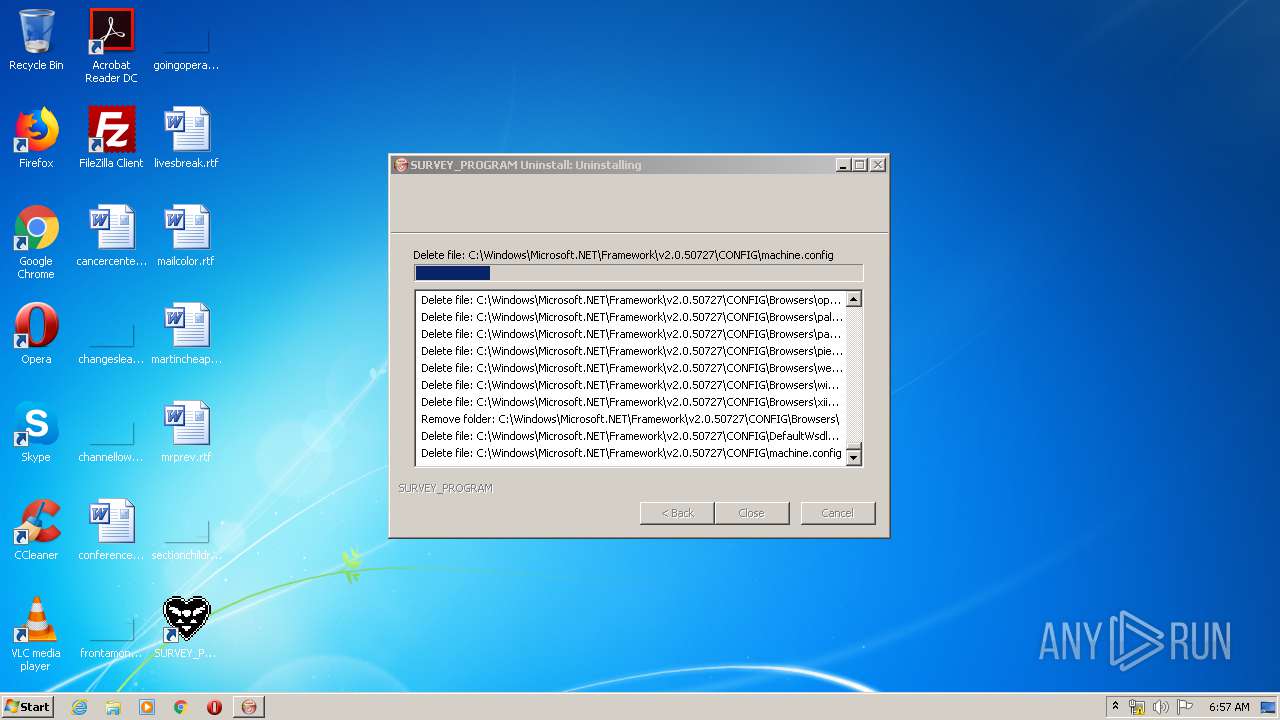The width and height of the screenshot is (1280, 720).
Task: Click the disabled Close button in uninstaller
Action: point(751,513)
